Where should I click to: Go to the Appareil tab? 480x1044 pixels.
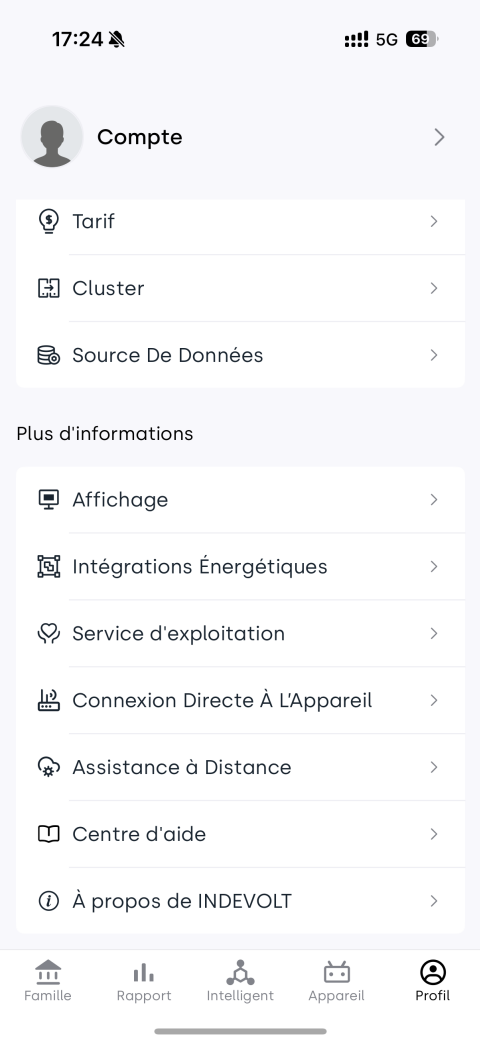(x=336, y=981)
